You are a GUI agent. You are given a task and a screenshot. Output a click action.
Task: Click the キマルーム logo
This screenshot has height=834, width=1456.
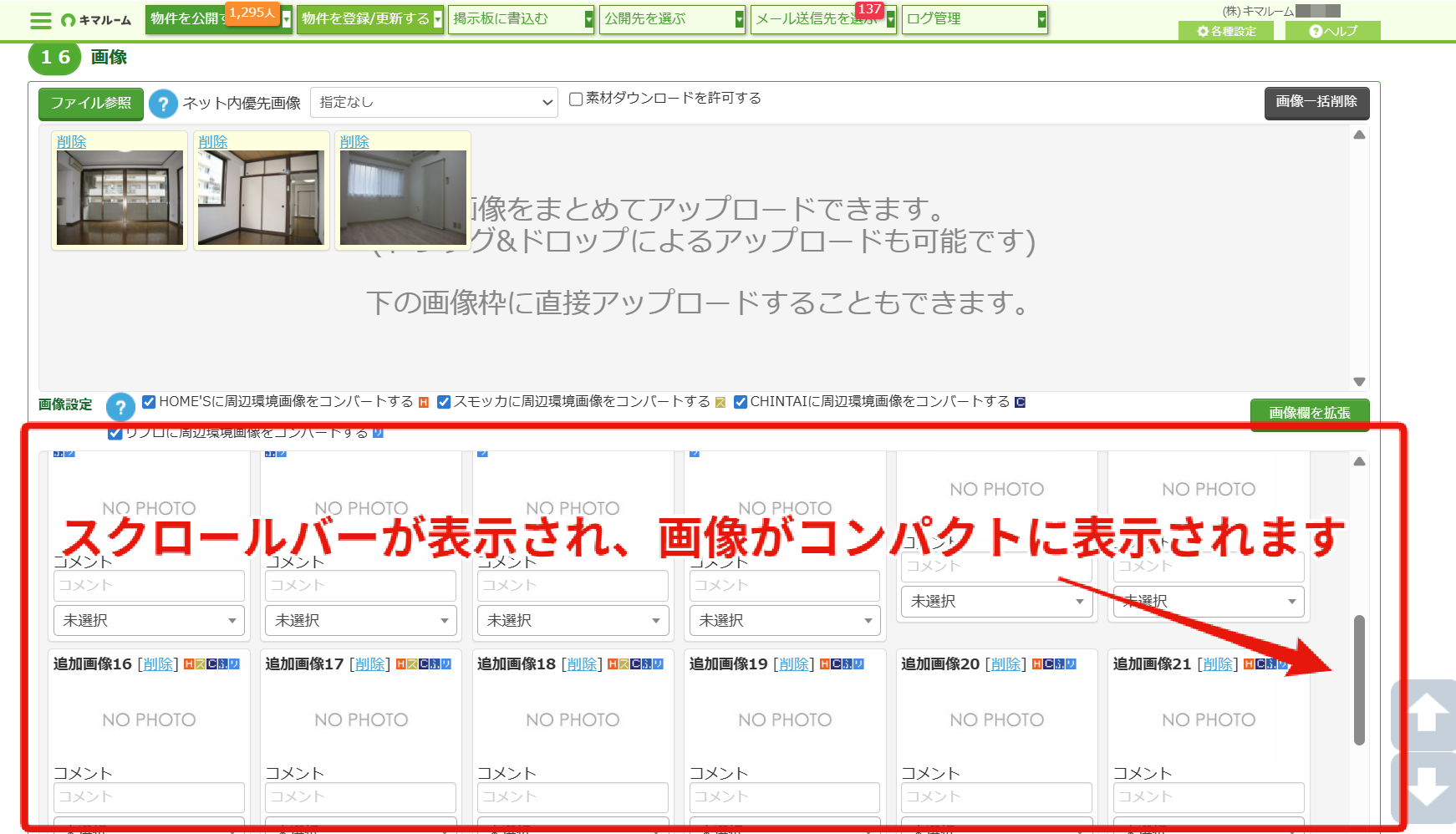tap(97, 20)
